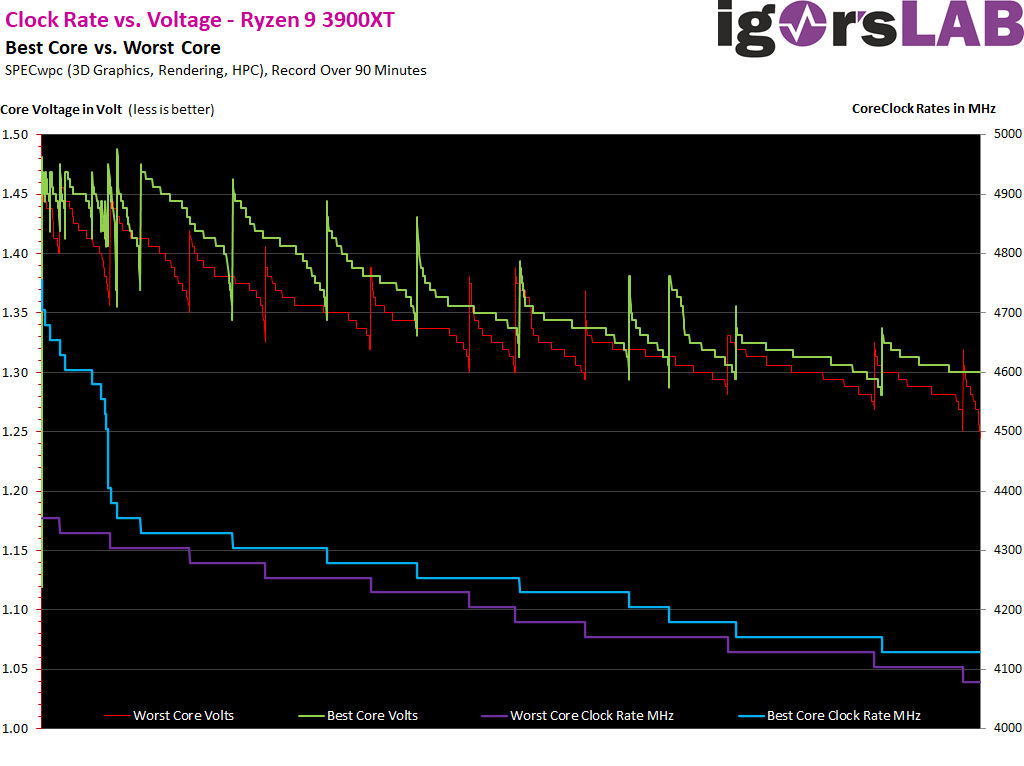Click the 4500 MHz axis label
1024x766 pixels.
pos(1008,431)
